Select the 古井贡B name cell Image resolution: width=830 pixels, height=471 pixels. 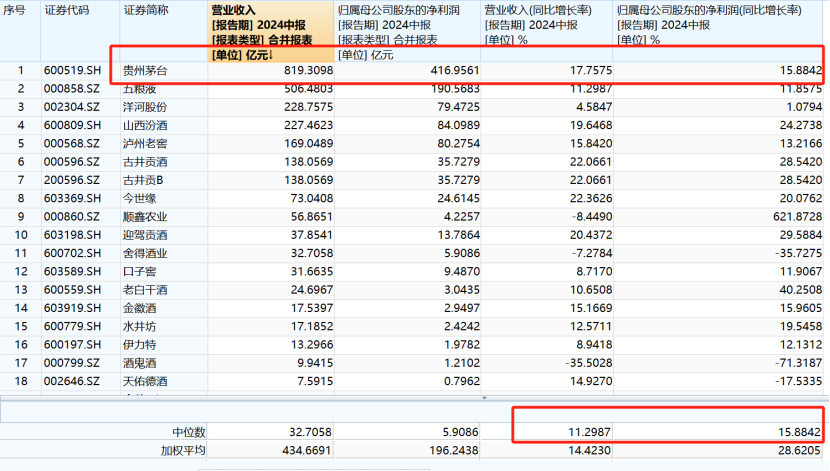pos(143,180)
